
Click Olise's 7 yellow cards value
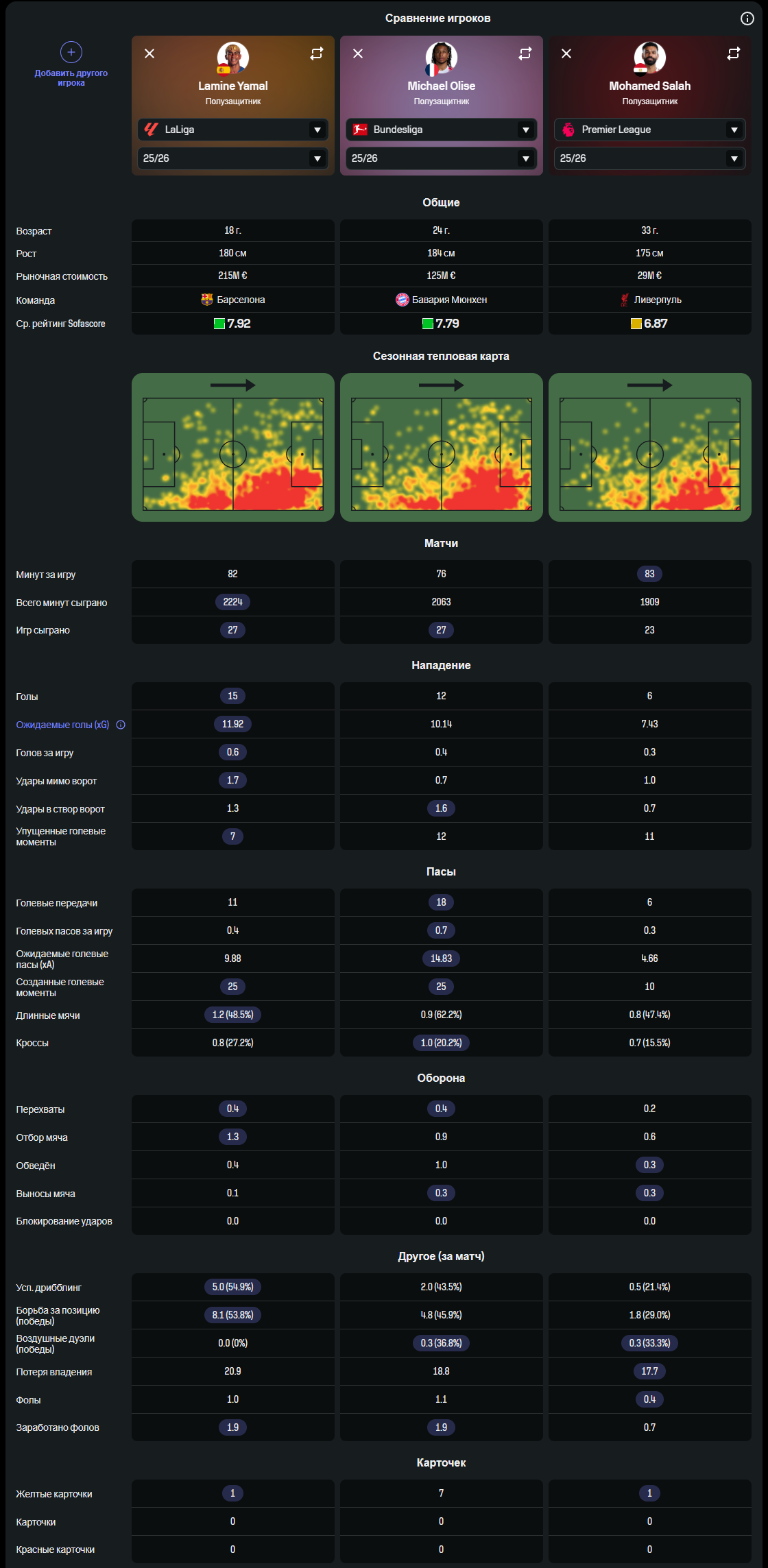442,1493
